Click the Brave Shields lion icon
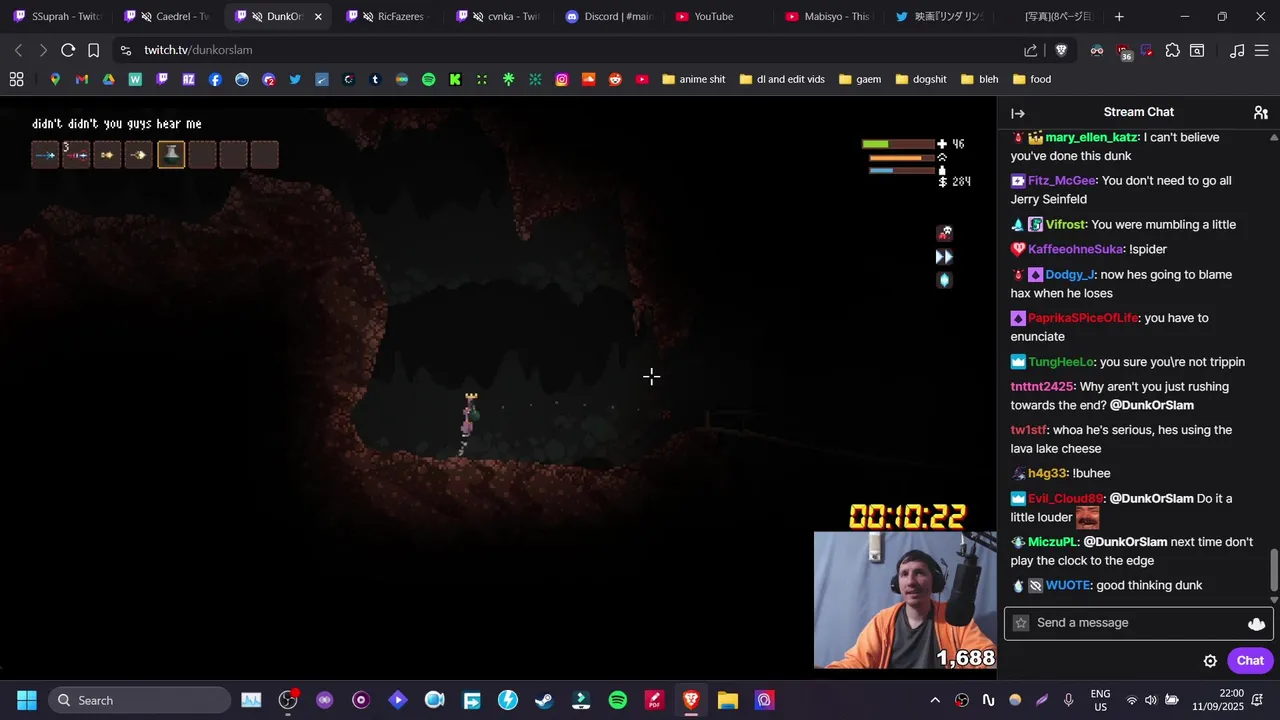Screen dimensions: 1280x720 (1061, 50)
